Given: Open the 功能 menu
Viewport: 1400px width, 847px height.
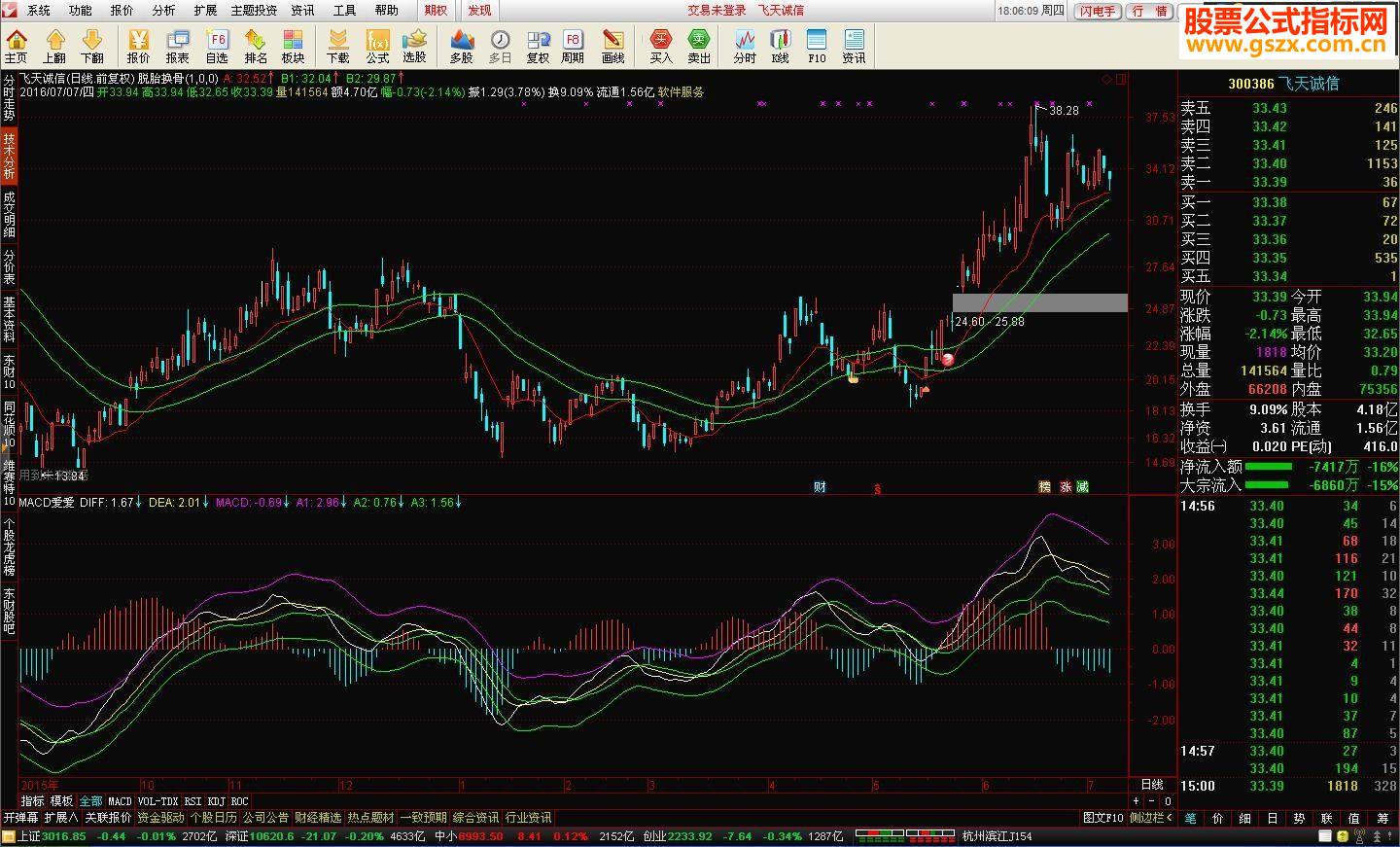Looking at the screenshot, I should [x=81, y=11].
